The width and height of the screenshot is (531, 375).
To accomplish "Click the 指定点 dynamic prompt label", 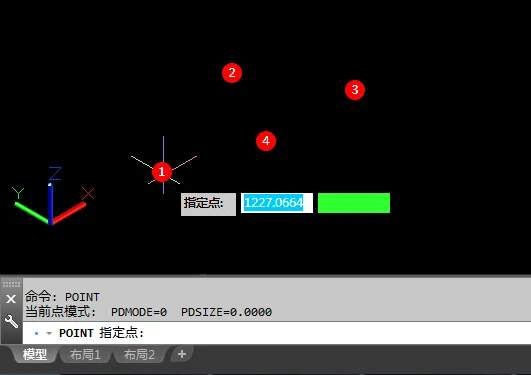I will [x=208, y=204].
